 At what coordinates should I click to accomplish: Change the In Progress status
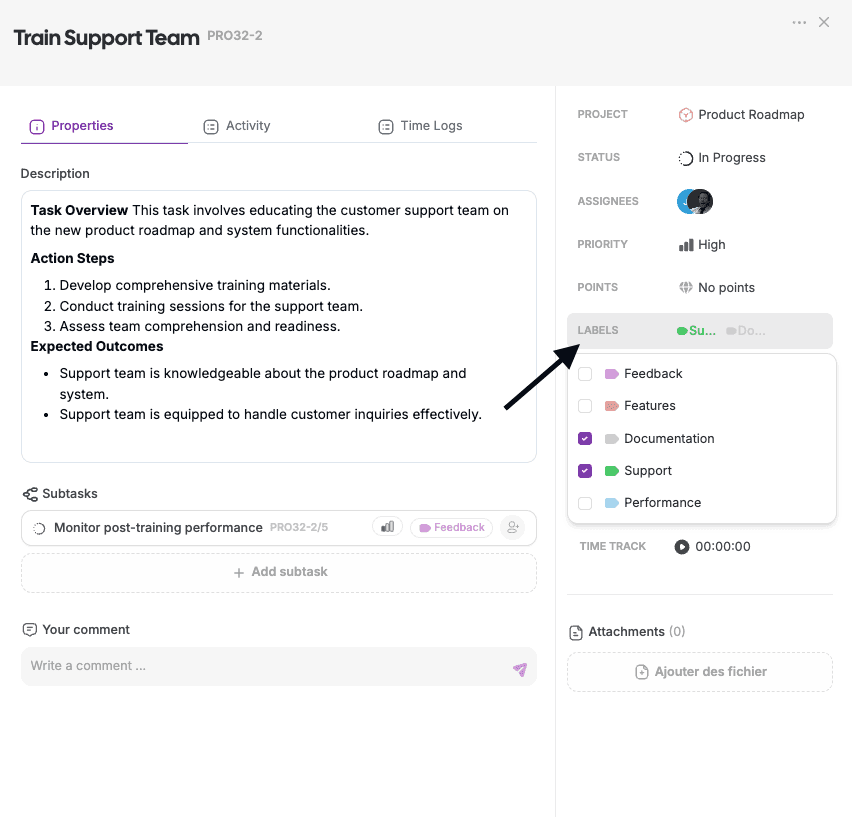click(722, 158)
